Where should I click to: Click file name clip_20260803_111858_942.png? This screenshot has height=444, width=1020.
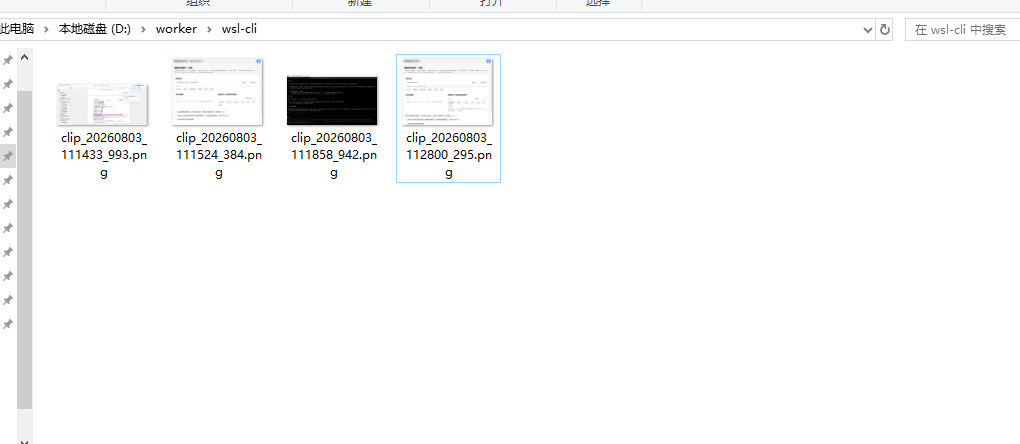[334, 155]
